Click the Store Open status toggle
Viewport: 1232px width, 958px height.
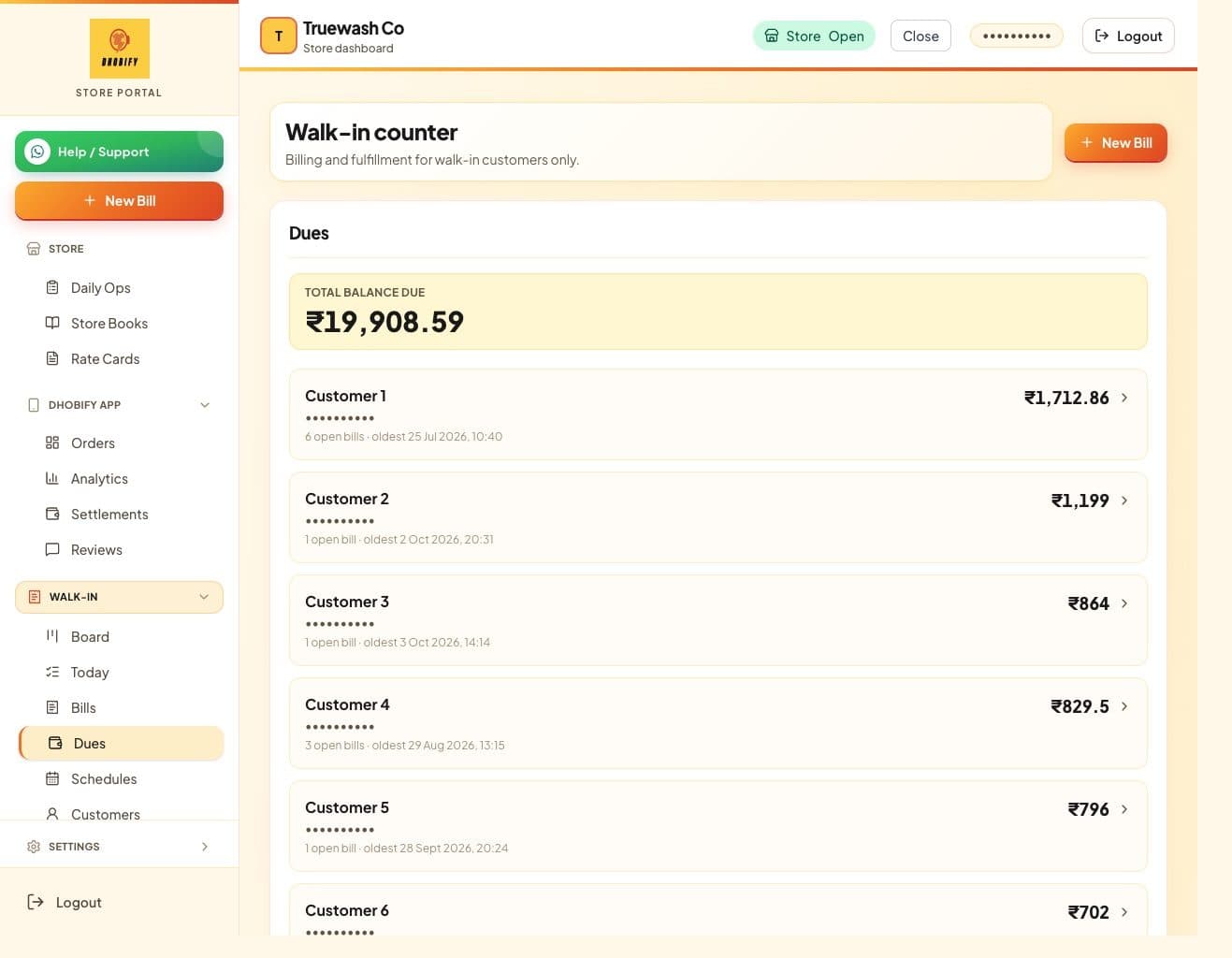(814, 36)
